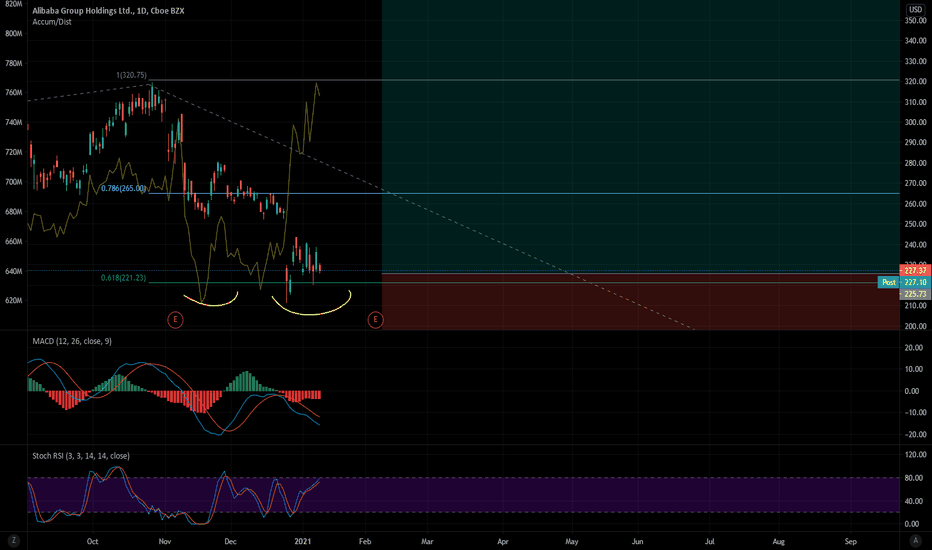Image resolution: width=932 pixels, height=550 pixels.
Task: Select the Accum/Dist indicator label
Action: [52, 22]
